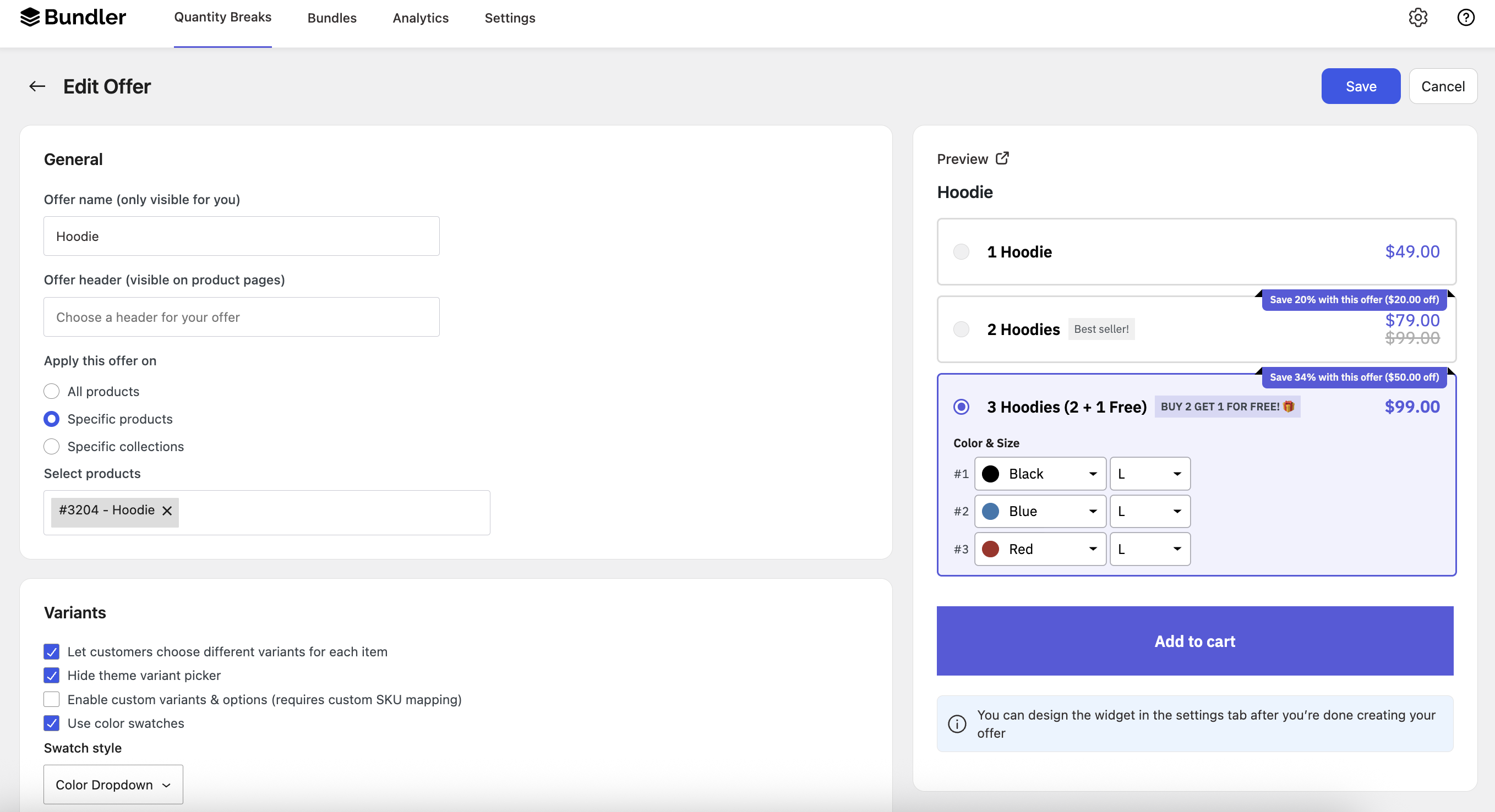Click the strikethrough $99.00 price
The width and height of the screenshot is (1495, 812).
(1412, 338)
